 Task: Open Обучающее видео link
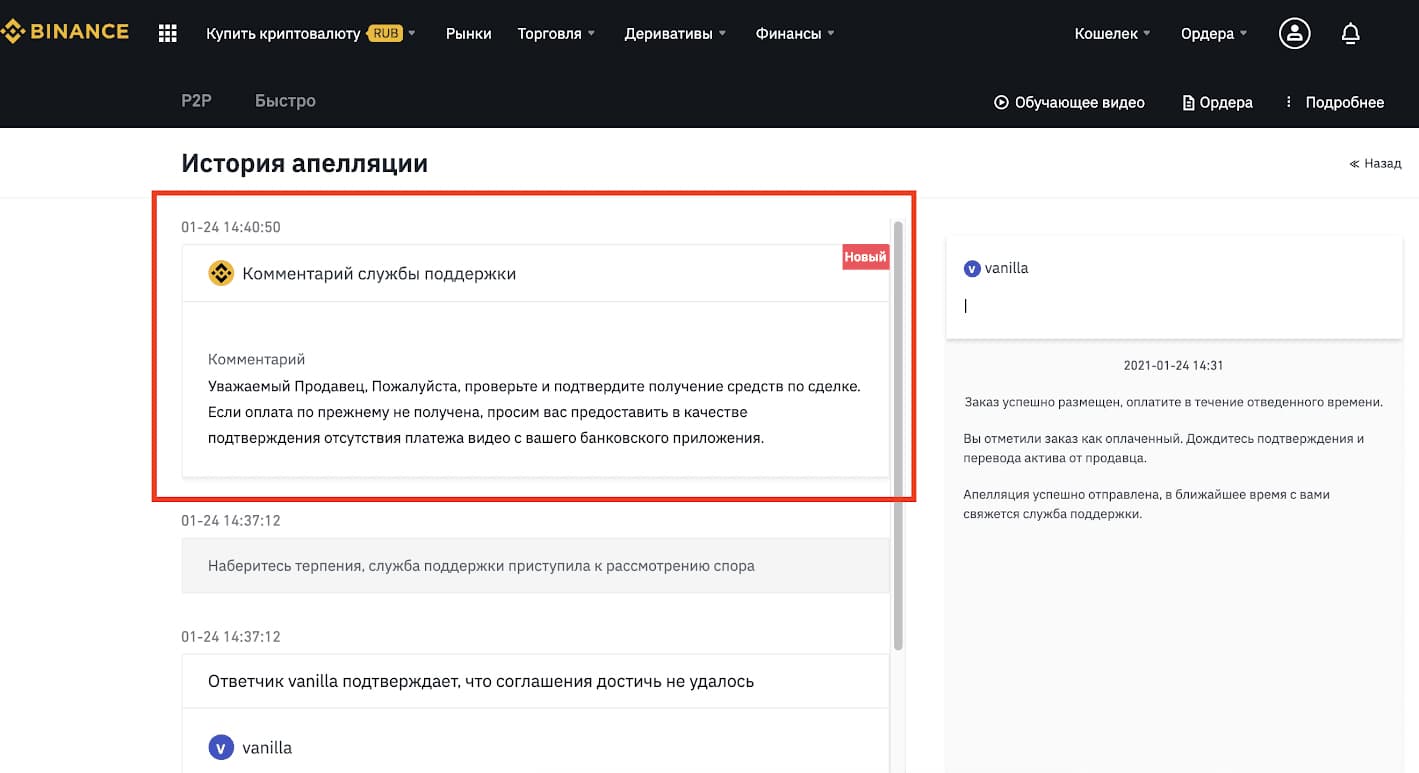pyautogui.click(x=1069, y=102)
